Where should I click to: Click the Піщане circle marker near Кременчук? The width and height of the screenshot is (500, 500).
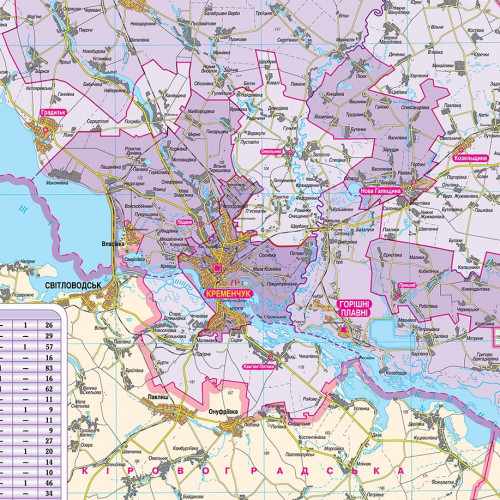coord(199,224)
